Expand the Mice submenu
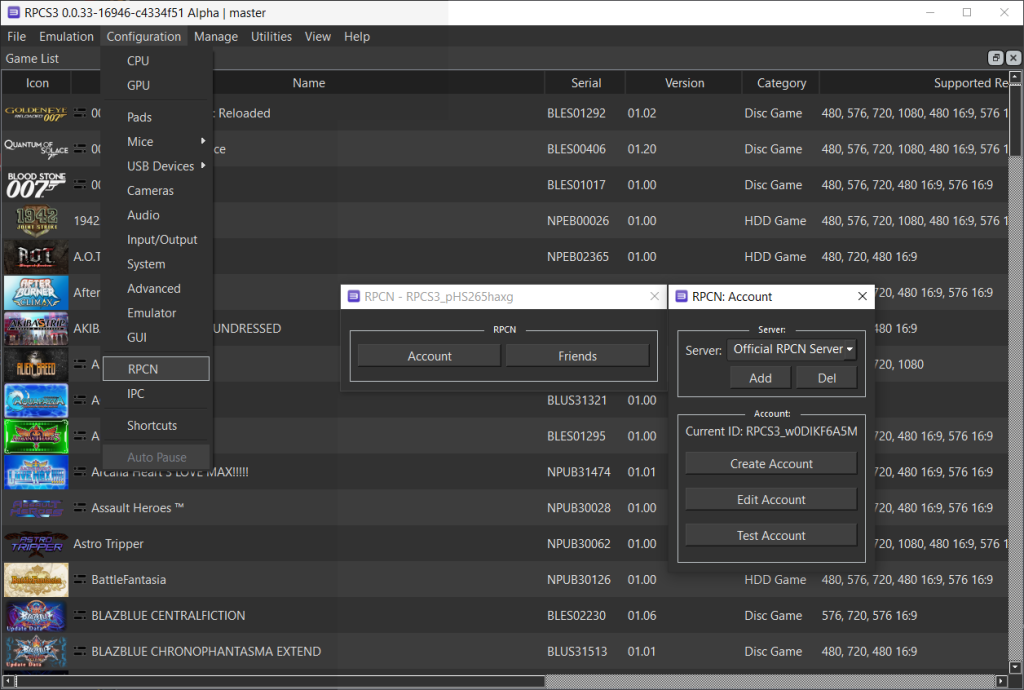 click(166, 142)
